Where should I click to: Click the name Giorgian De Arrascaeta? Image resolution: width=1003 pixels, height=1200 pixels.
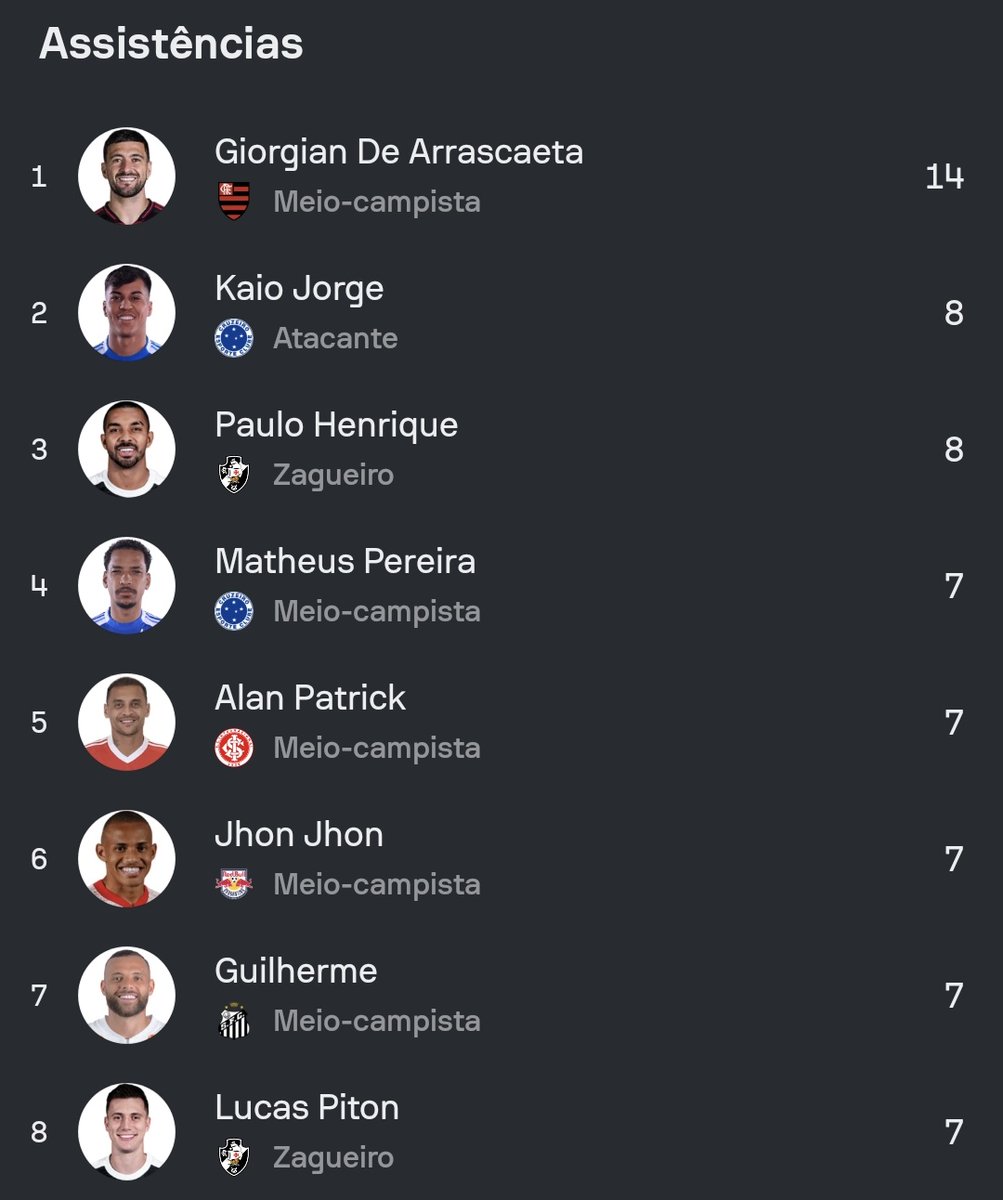[398, 152]
